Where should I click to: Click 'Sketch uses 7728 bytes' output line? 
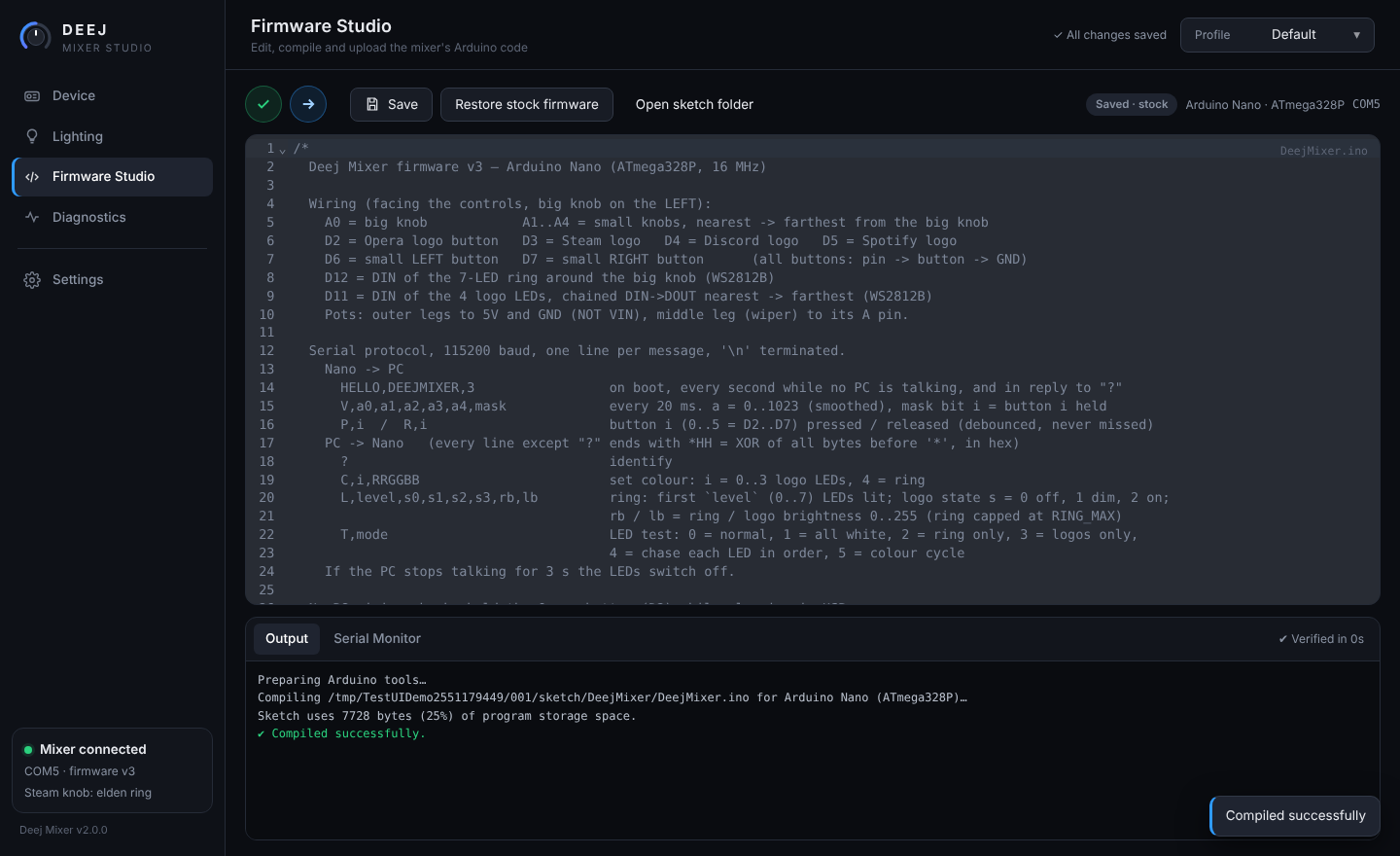[x=446, y=716]
